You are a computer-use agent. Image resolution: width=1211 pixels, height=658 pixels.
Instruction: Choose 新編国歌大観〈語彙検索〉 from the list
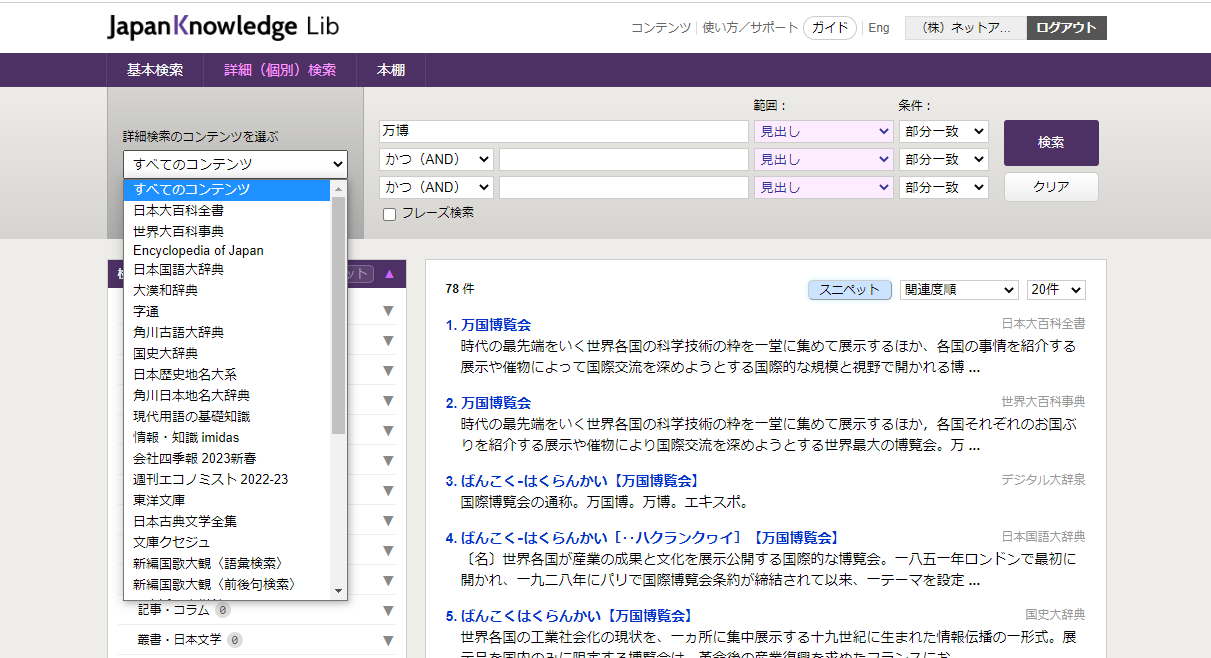[227, 563]
